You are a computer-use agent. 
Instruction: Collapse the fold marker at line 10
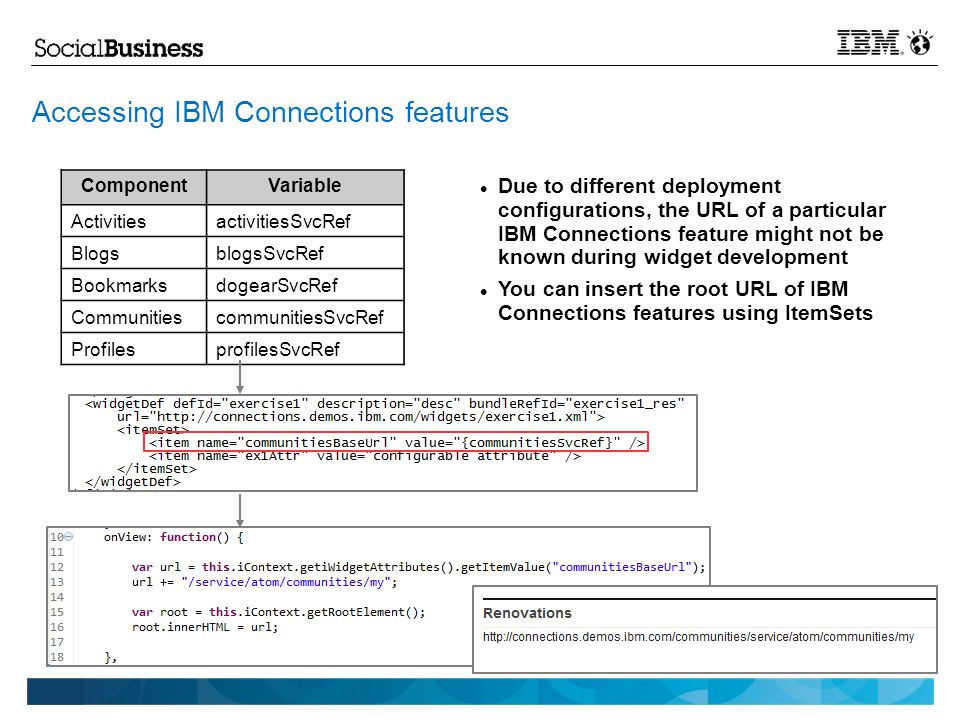coord(69,537)
